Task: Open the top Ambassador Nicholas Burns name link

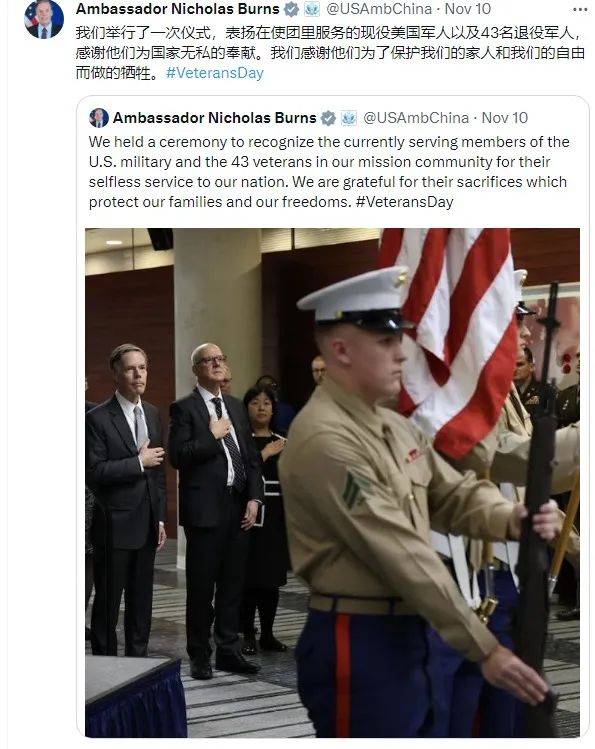Action: pos(178,9)
